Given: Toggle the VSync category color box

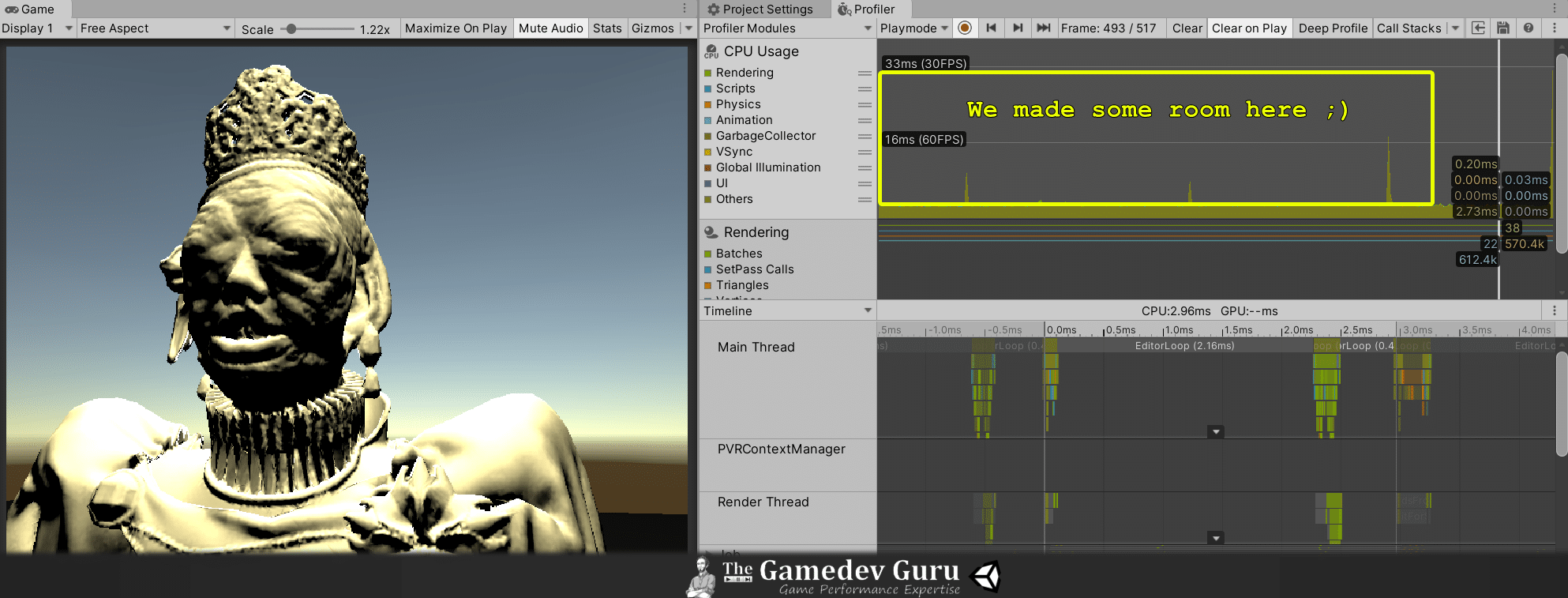Looking at the screenshot, I should (x=708, y=152).
